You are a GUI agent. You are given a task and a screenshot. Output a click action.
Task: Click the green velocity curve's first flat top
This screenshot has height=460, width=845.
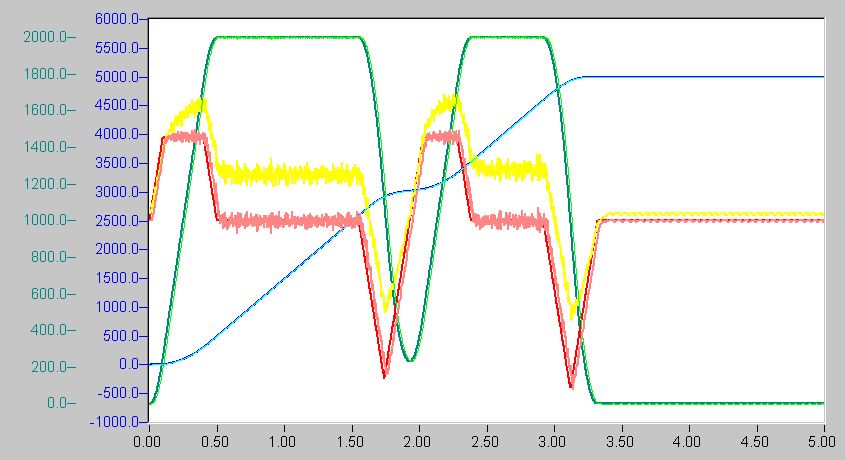(288, 37)
